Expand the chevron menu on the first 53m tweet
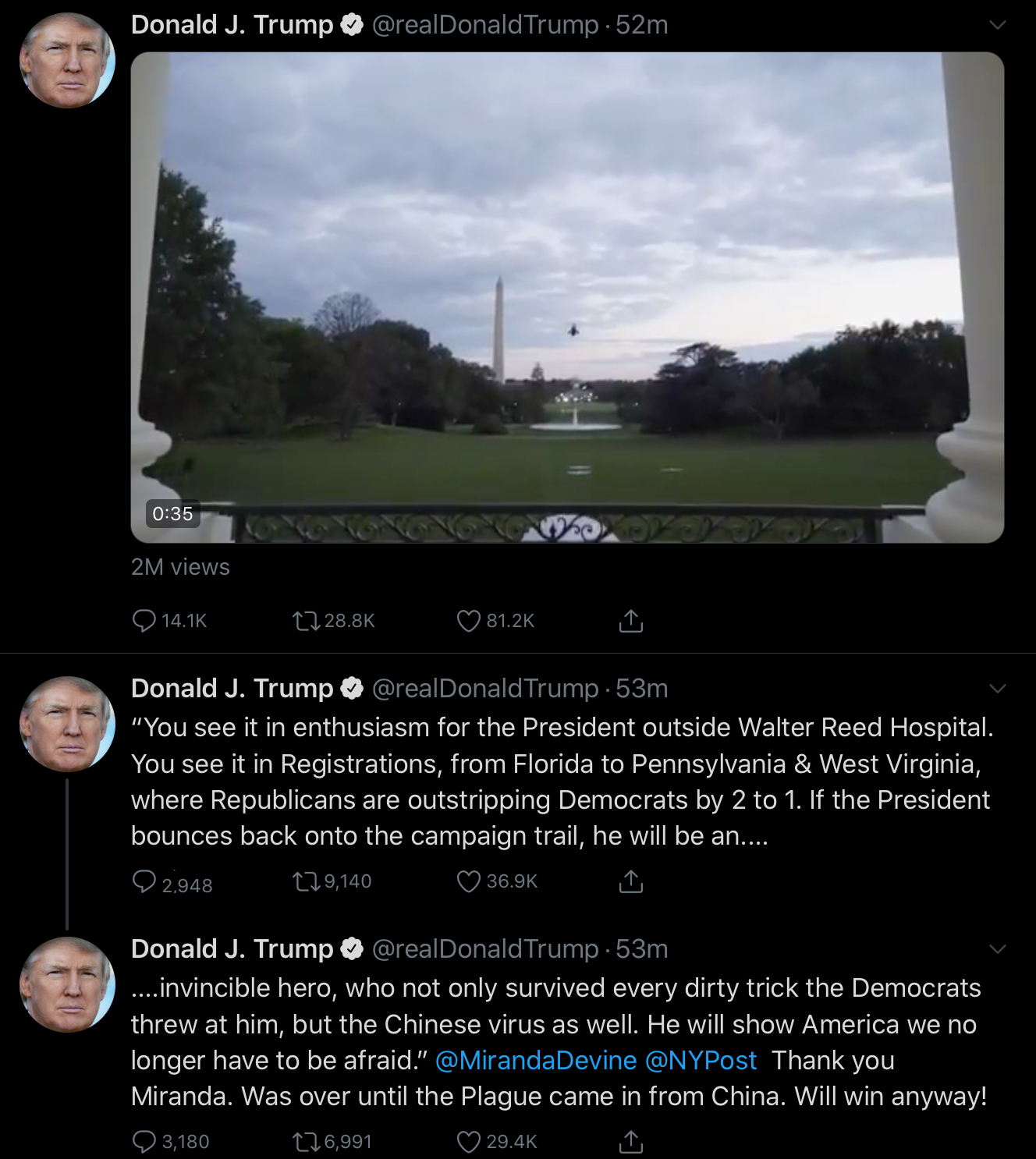The image size is (1036, 1159). [997, 689]
